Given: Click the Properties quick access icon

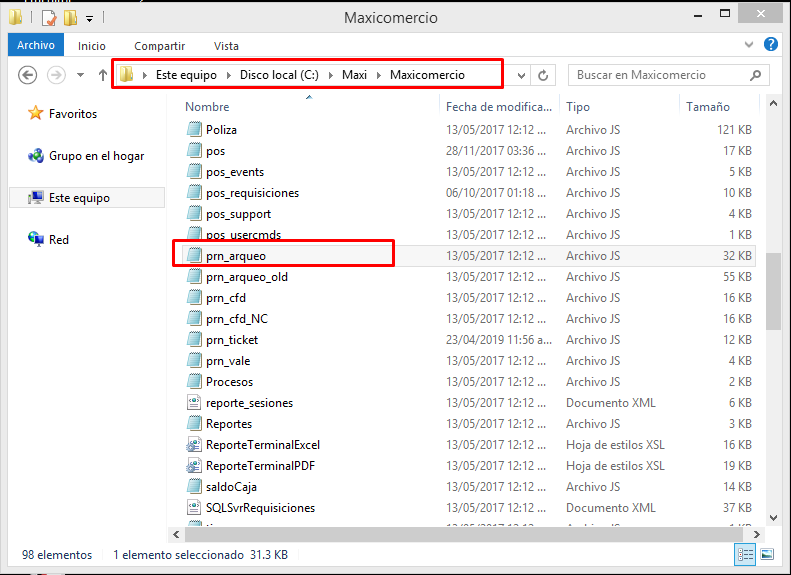Looking at the screenshot, I should click(x=48, y=18).
